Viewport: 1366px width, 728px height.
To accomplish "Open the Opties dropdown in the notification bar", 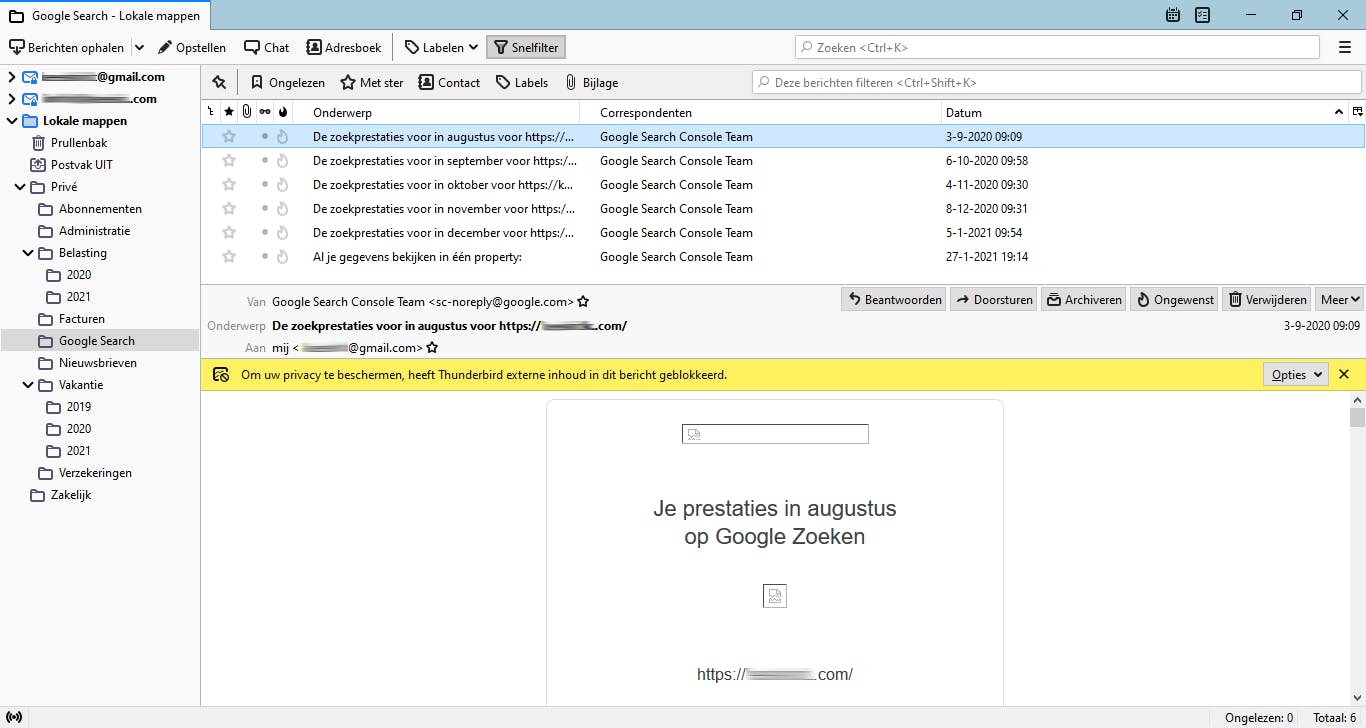I will click(x=1295, y=374).
